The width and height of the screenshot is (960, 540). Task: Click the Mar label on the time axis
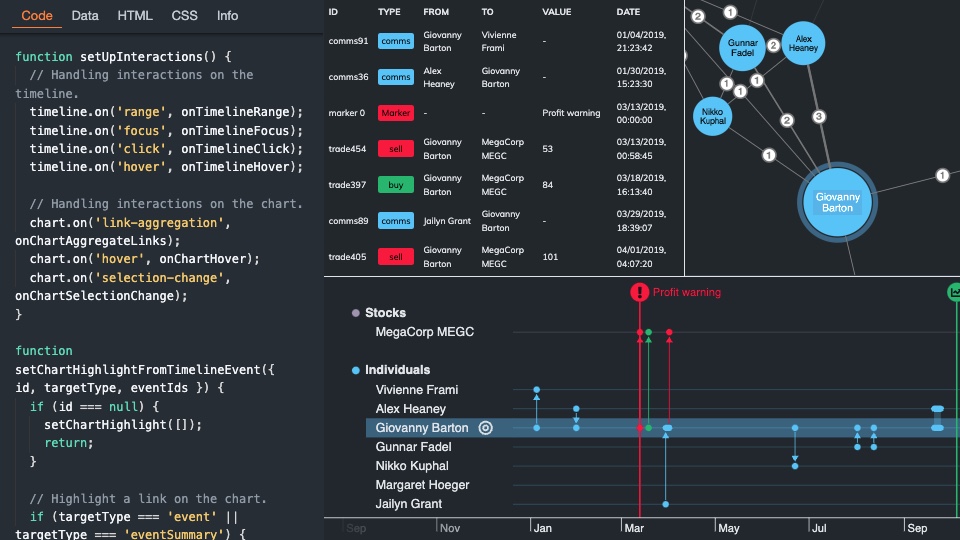(x=633, y=528)
